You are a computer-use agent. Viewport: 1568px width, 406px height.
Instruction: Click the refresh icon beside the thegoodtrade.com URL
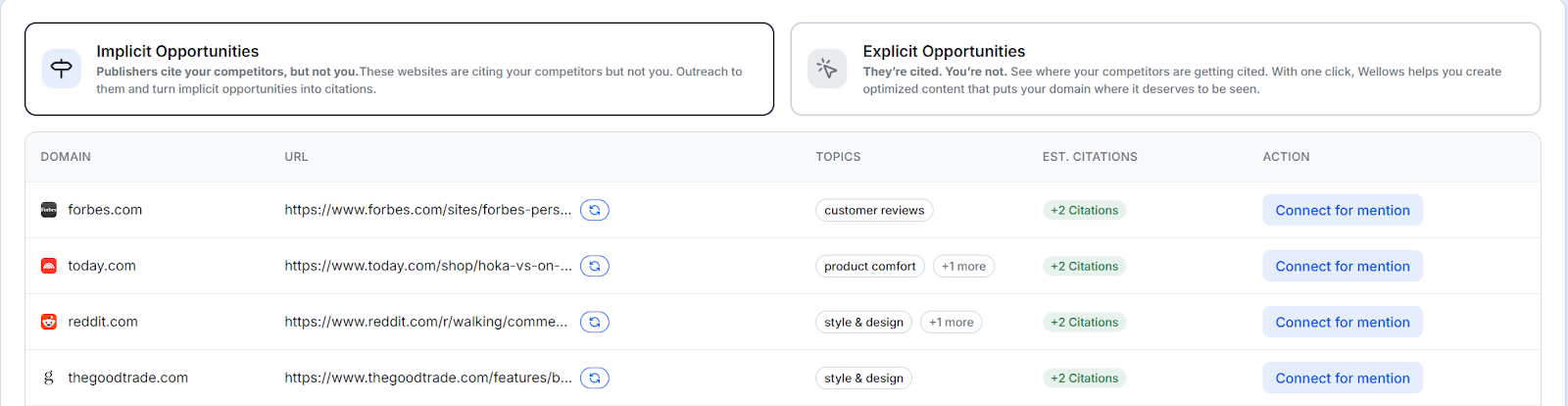(594, 378)
